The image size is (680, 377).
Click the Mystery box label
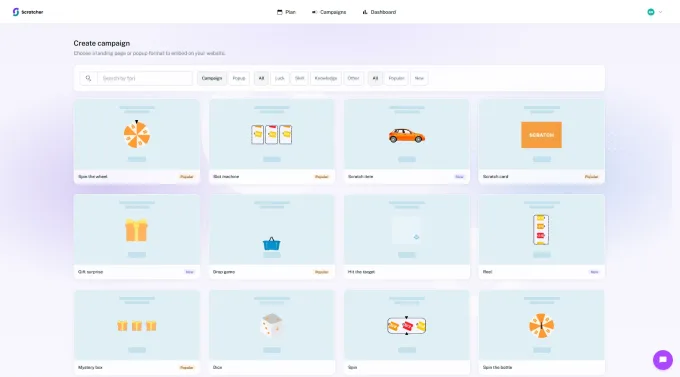(90, 367)
